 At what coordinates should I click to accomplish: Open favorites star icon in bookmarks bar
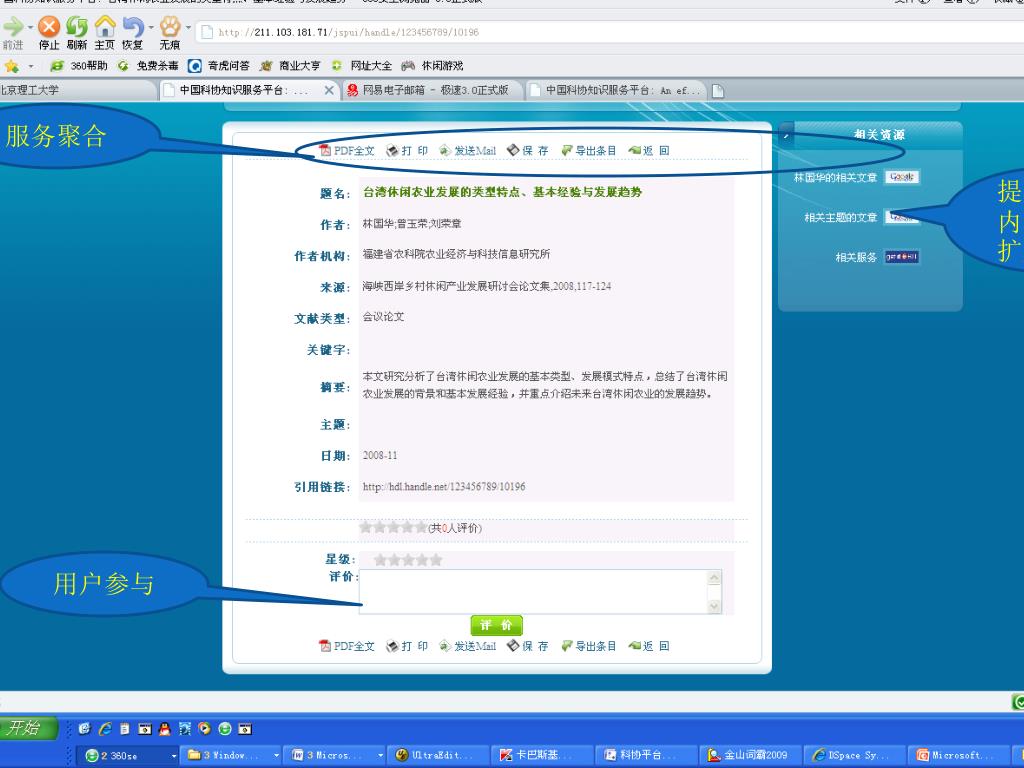point(11,66)
